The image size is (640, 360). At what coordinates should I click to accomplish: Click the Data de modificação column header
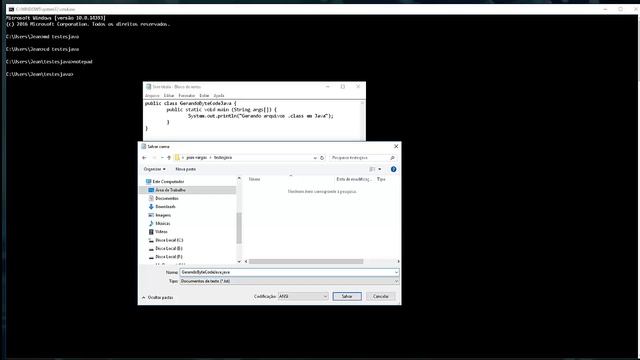(354, 179)
